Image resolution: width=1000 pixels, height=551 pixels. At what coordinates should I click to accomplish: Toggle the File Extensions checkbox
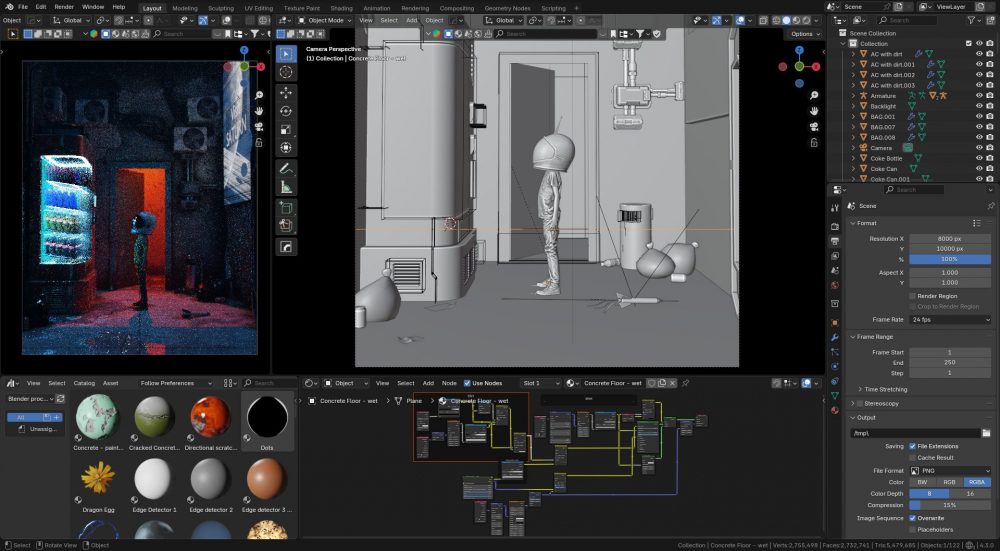tap(912, 446)
